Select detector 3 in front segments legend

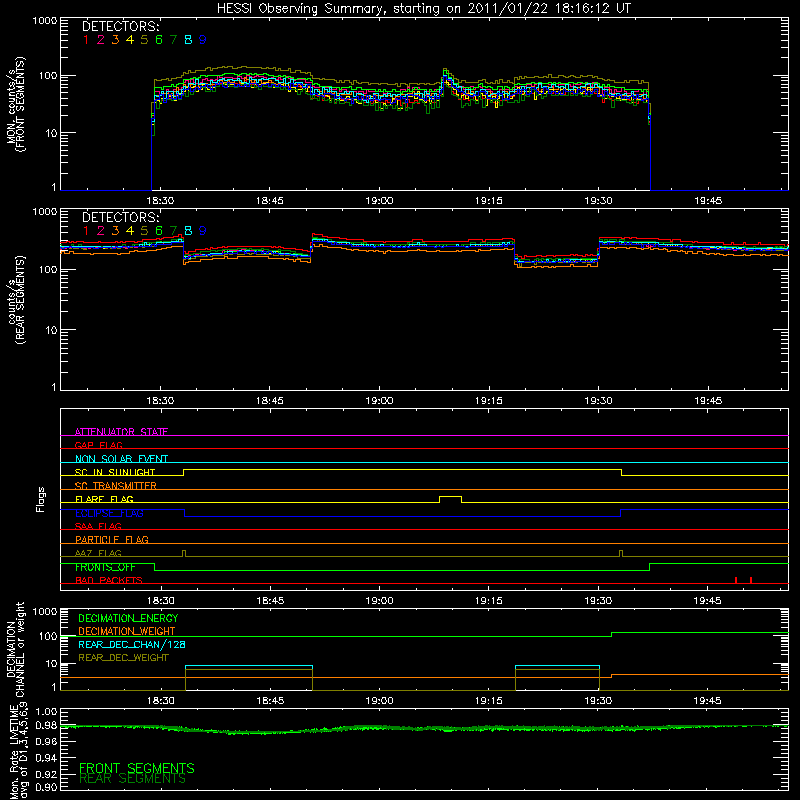115,40
